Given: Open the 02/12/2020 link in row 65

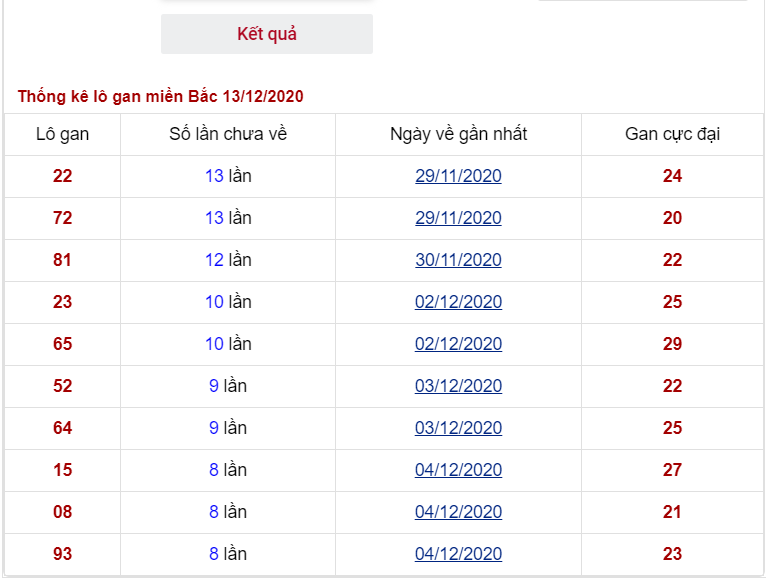Looking at the screenshot, I should [x=458, y=344].
